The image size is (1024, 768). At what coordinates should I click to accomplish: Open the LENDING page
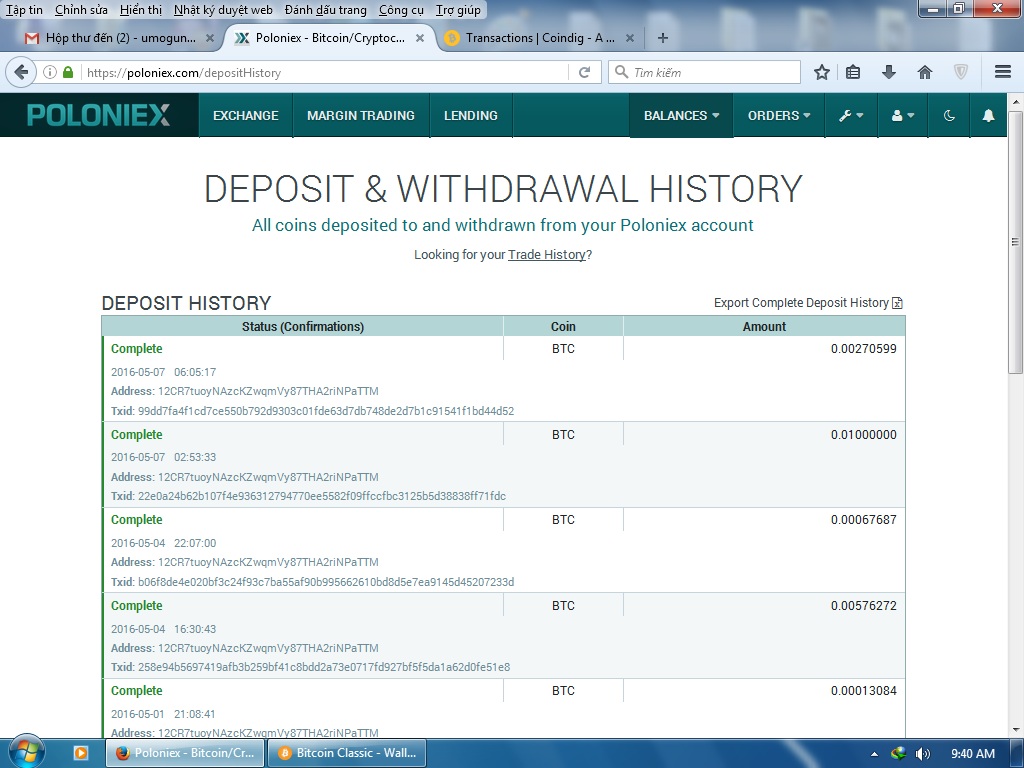click(470, 116)
